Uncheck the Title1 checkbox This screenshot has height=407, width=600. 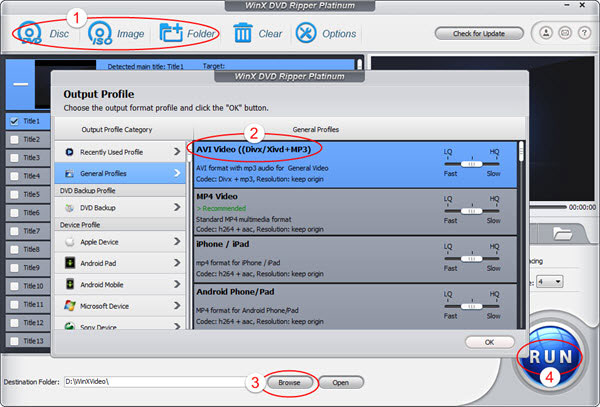click(x=15, y=121)
